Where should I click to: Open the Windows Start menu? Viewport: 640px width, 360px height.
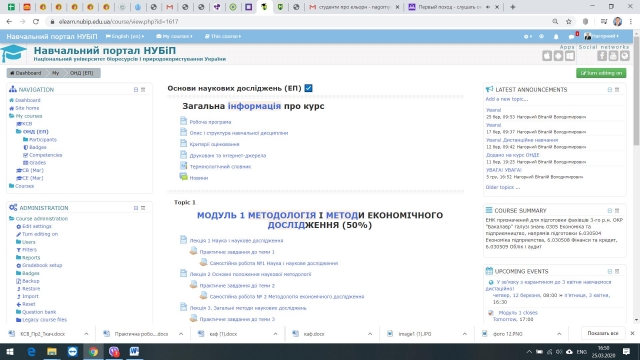tap(10, 351)
